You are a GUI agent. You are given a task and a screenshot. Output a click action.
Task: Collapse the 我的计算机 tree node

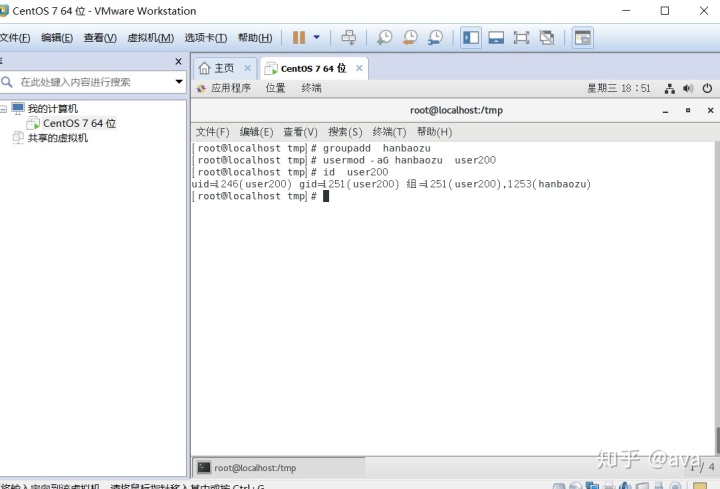click(3, 109)
